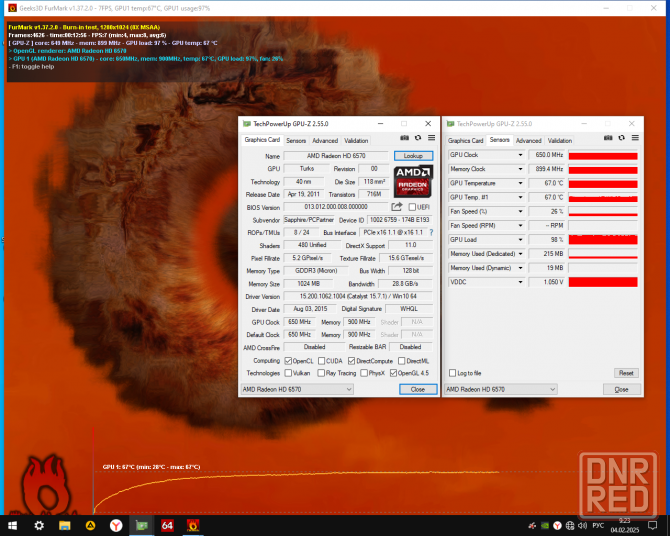Enable the Log to file checkbox
Viewport: 670px width, 536px height.
pos(453,373)
